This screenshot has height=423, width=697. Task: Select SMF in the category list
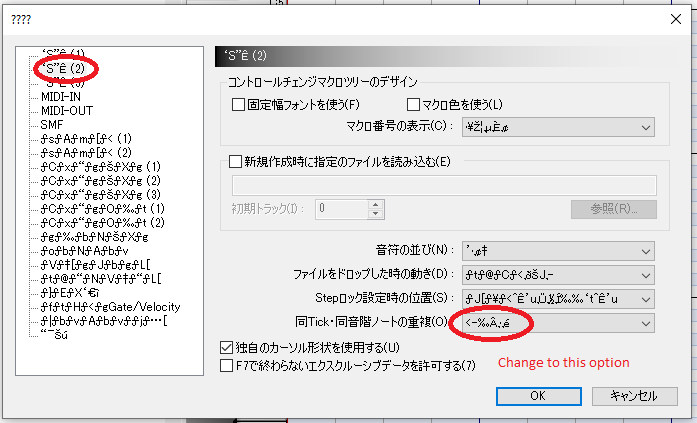(52, 124)
